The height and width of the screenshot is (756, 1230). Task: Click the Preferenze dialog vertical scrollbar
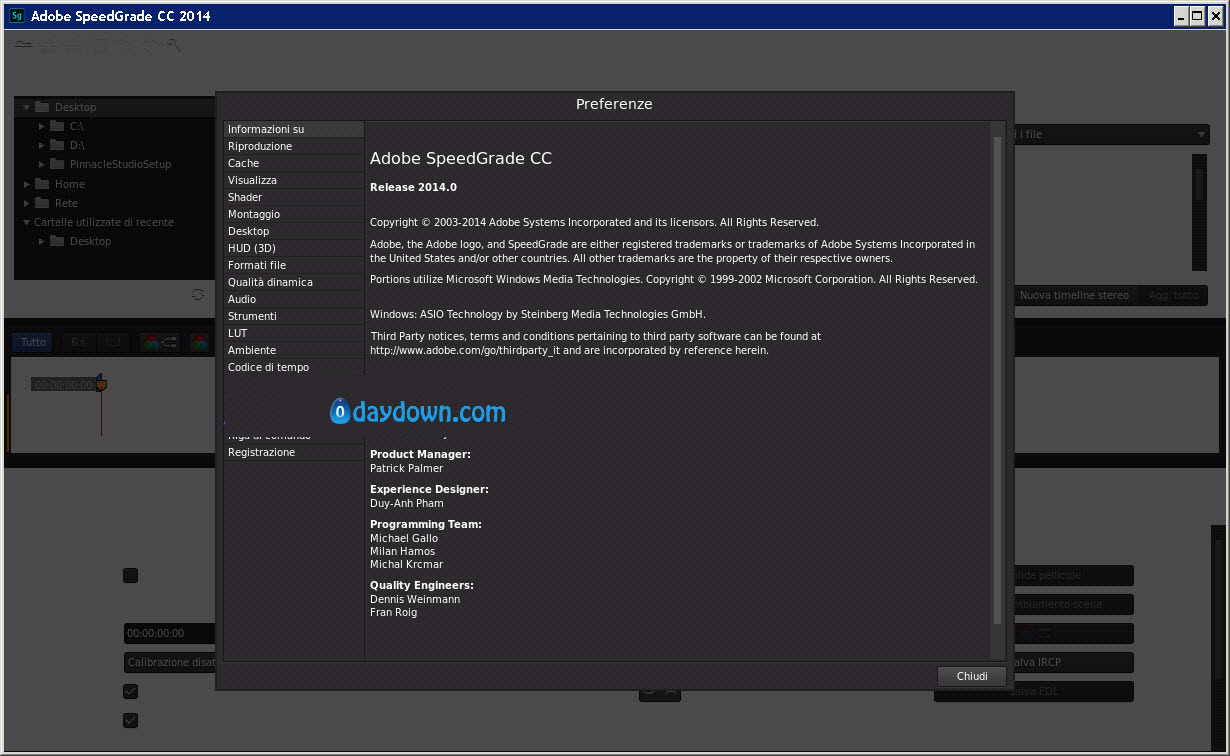click(996, 380)
